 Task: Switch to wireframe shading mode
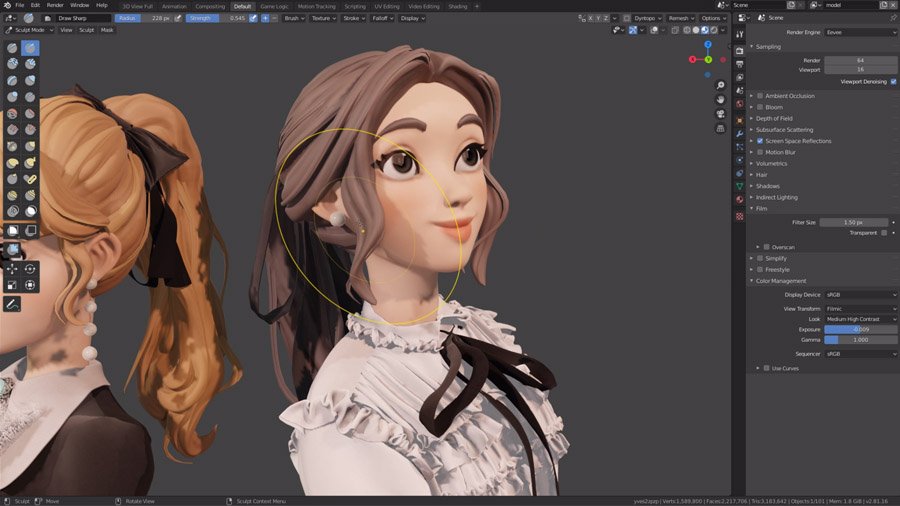click(687, 30)
